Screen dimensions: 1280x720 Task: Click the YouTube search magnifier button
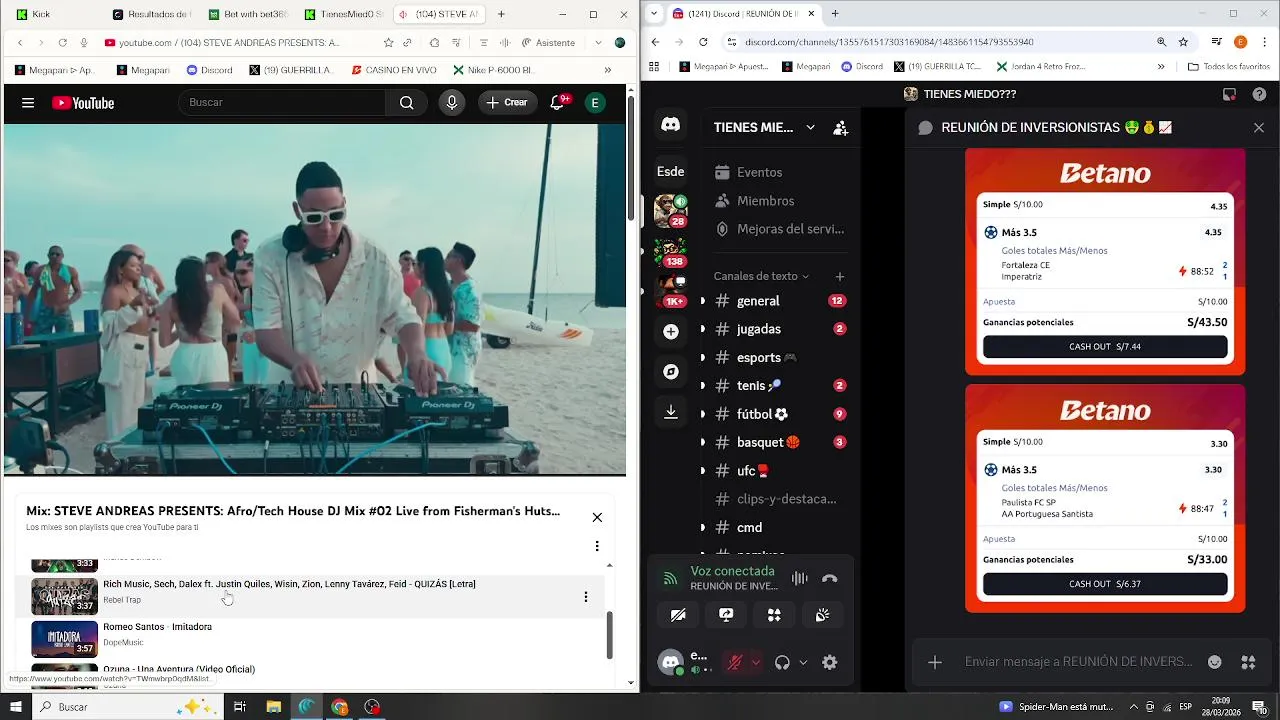[x=406, y=102]
